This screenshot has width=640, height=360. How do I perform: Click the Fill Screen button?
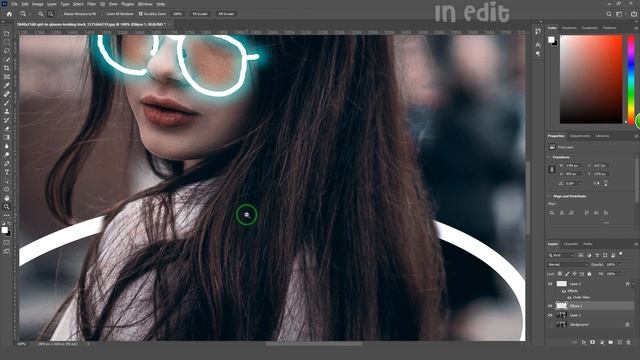tap(226, 14)
